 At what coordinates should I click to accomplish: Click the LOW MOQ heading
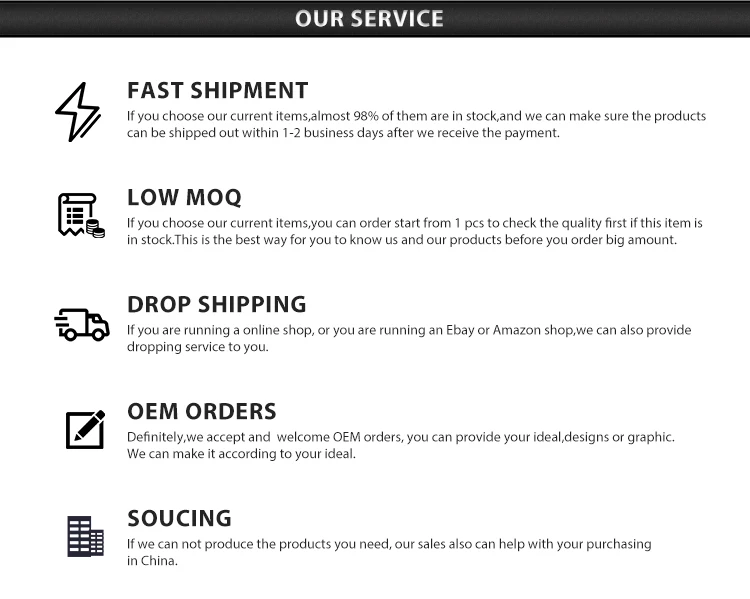[184, 197]
